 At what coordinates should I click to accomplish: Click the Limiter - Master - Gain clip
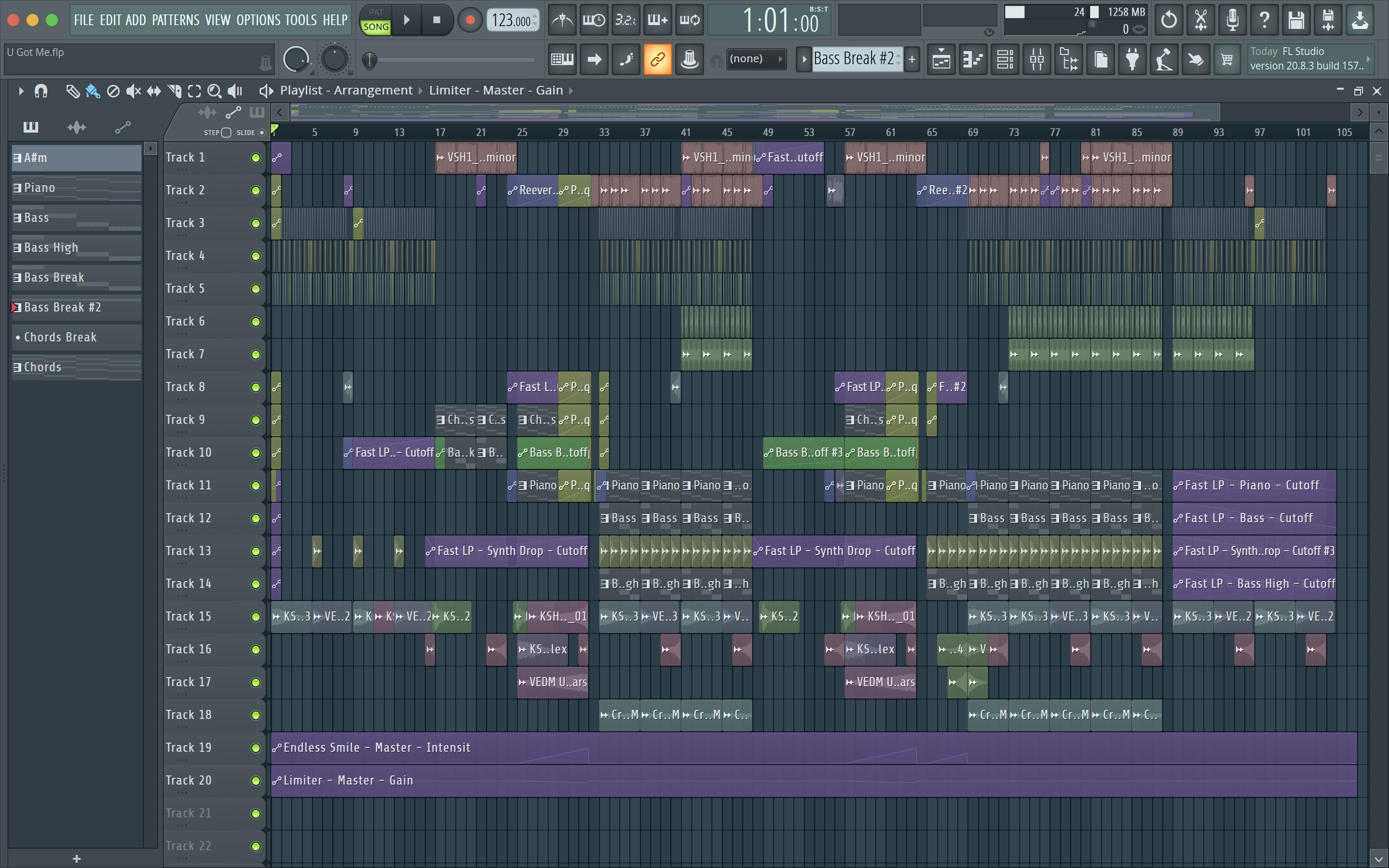click(814, 781)
